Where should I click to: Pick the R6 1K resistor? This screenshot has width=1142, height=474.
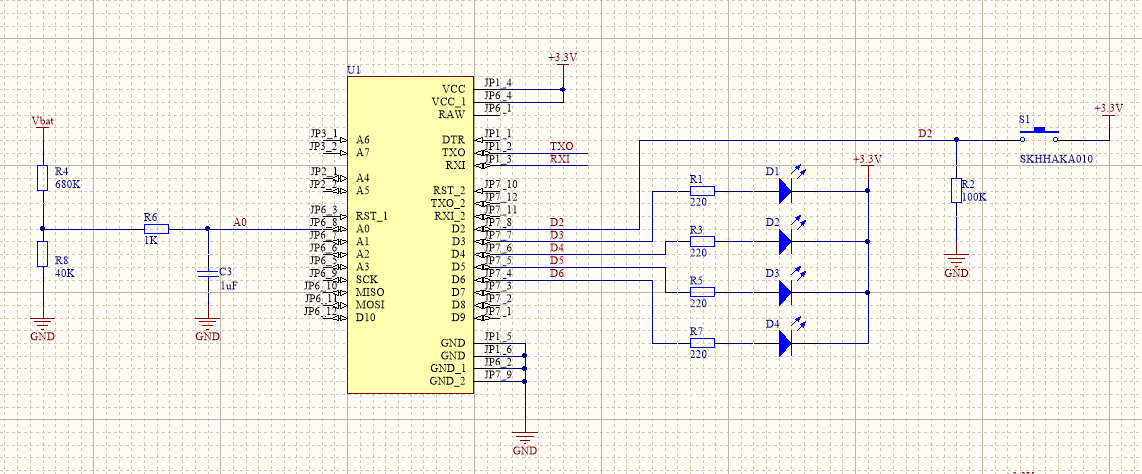155,229
